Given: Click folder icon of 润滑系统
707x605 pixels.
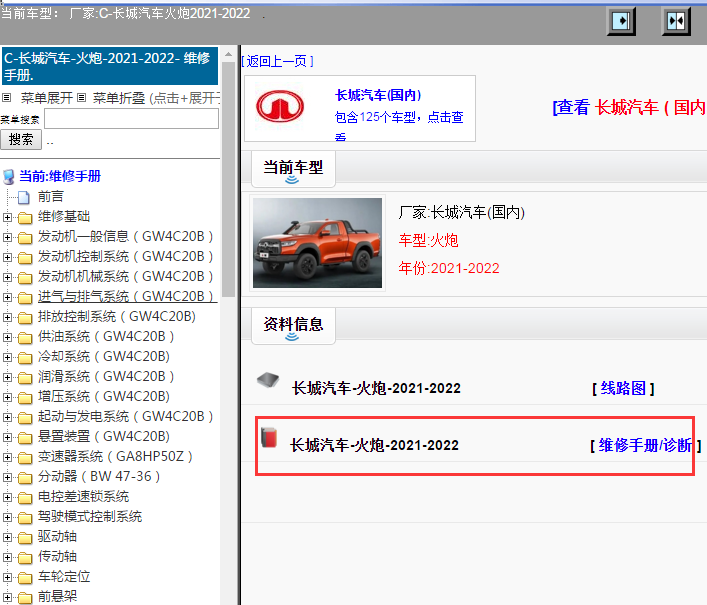Looking at the screenshot, I should (x=25, y=377).
